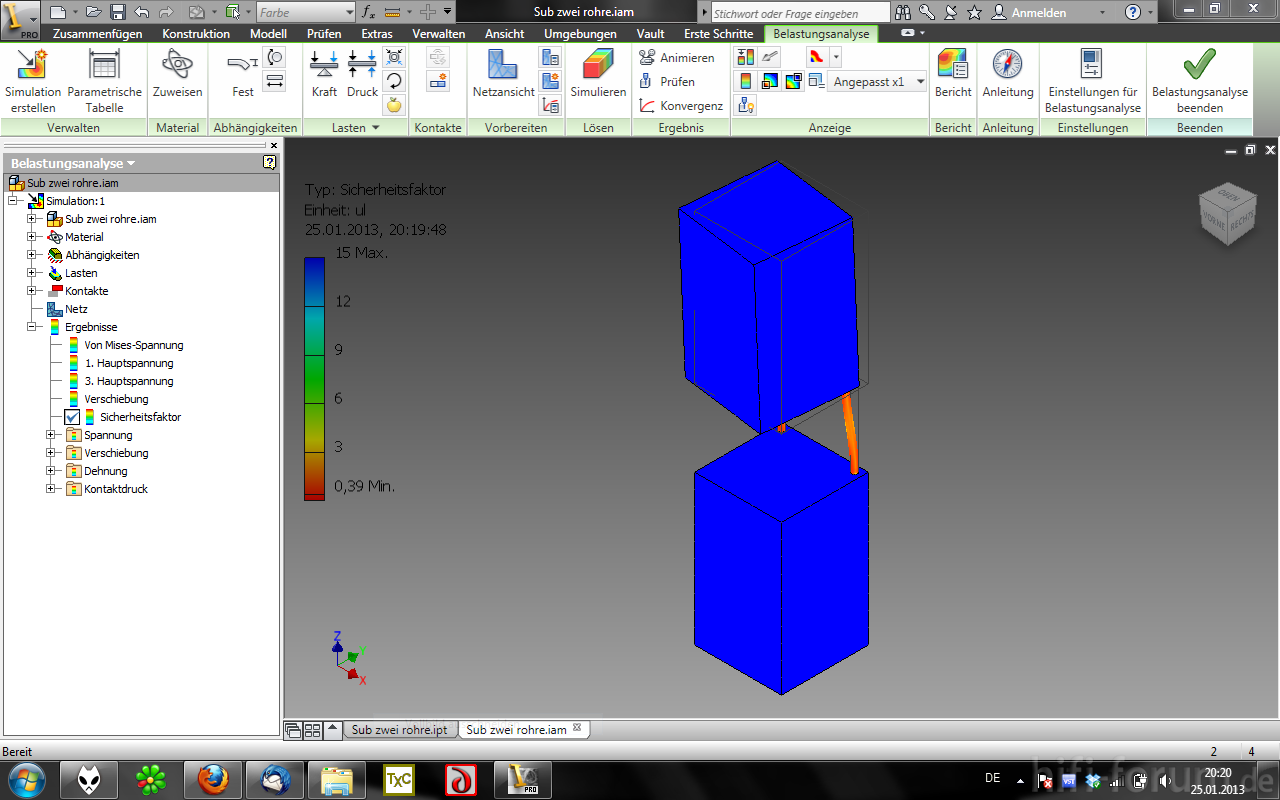
Task: Generate a Bericht report
Action: point(953,66)
